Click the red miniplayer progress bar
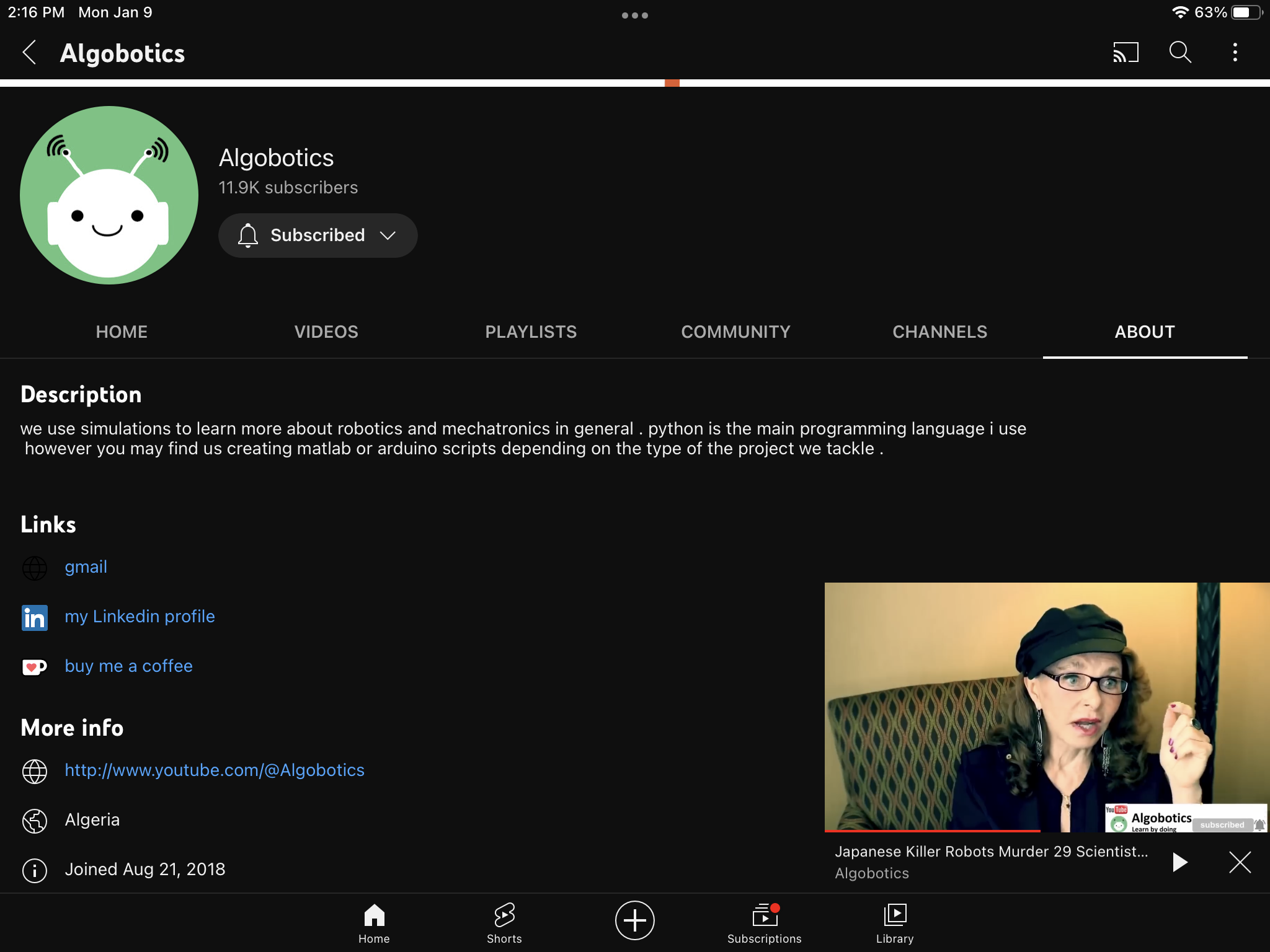The image size is (1270, 952). point(932,831)
